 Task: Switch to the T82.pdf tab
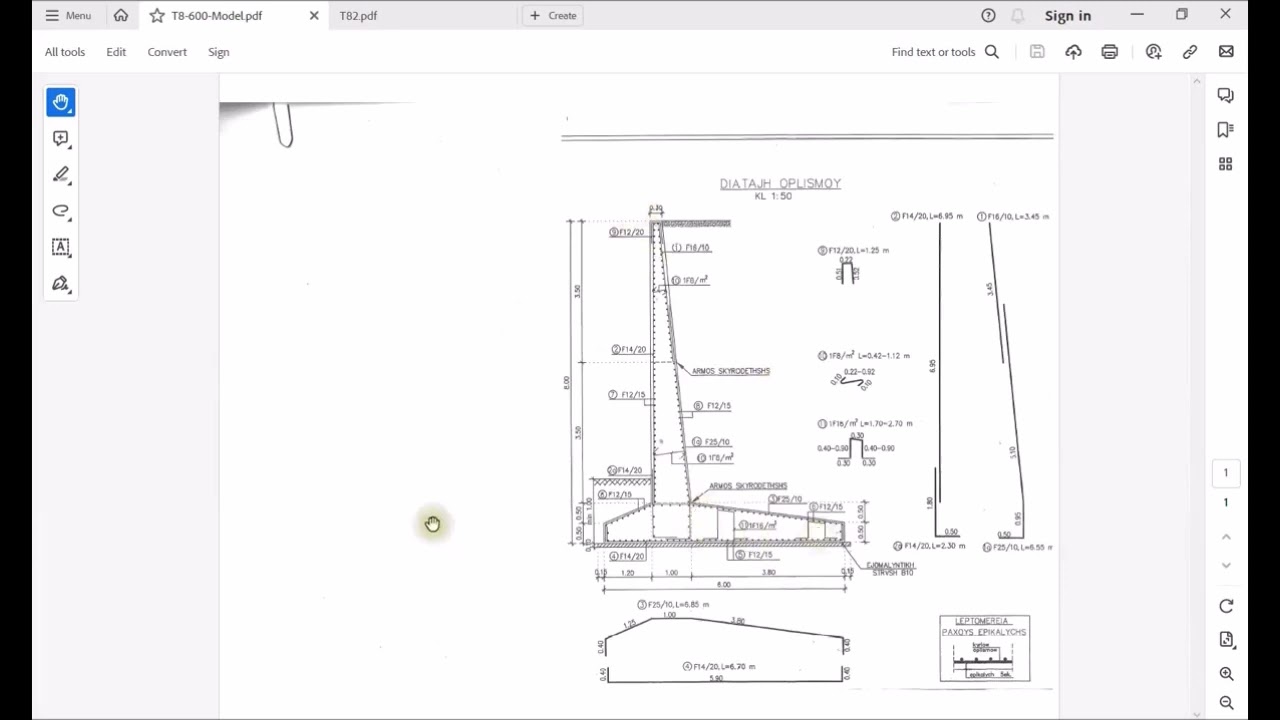358,15
